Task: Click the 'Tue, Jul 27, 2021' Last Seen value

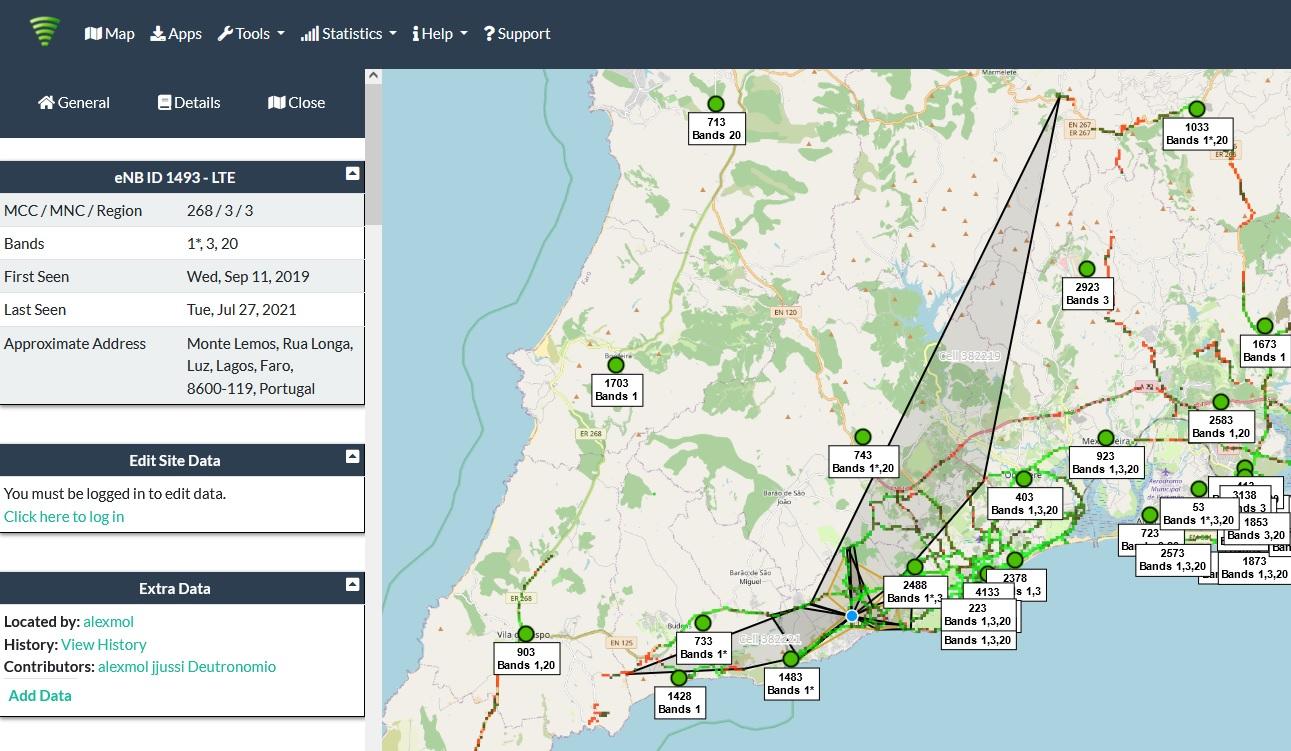Action: 242,309
